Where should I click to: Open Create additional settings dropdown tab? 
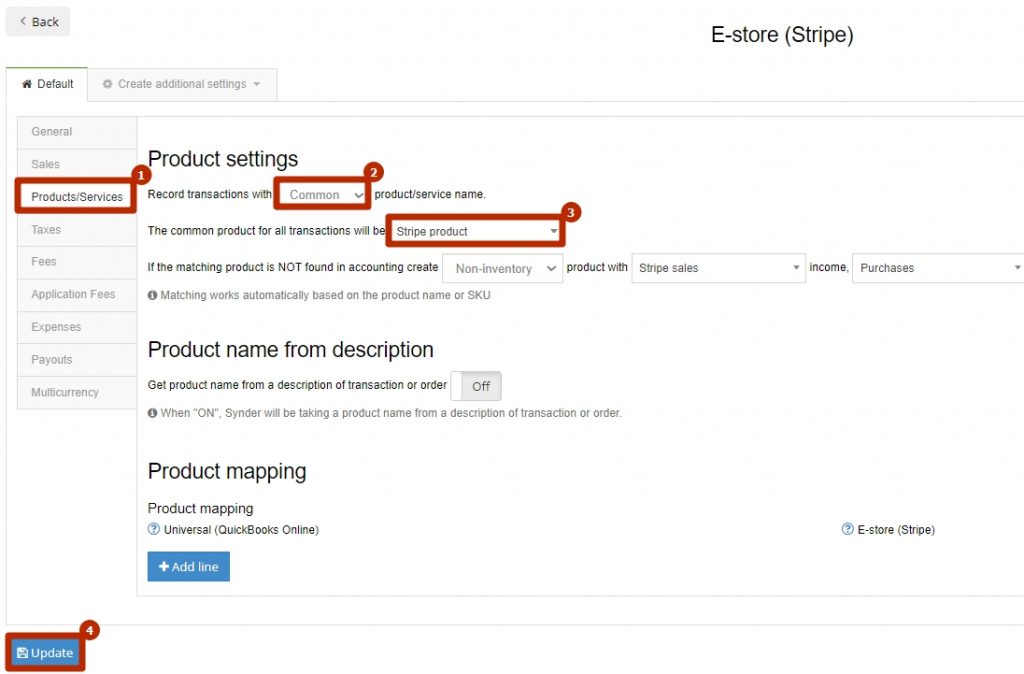[x=182, y=84]
